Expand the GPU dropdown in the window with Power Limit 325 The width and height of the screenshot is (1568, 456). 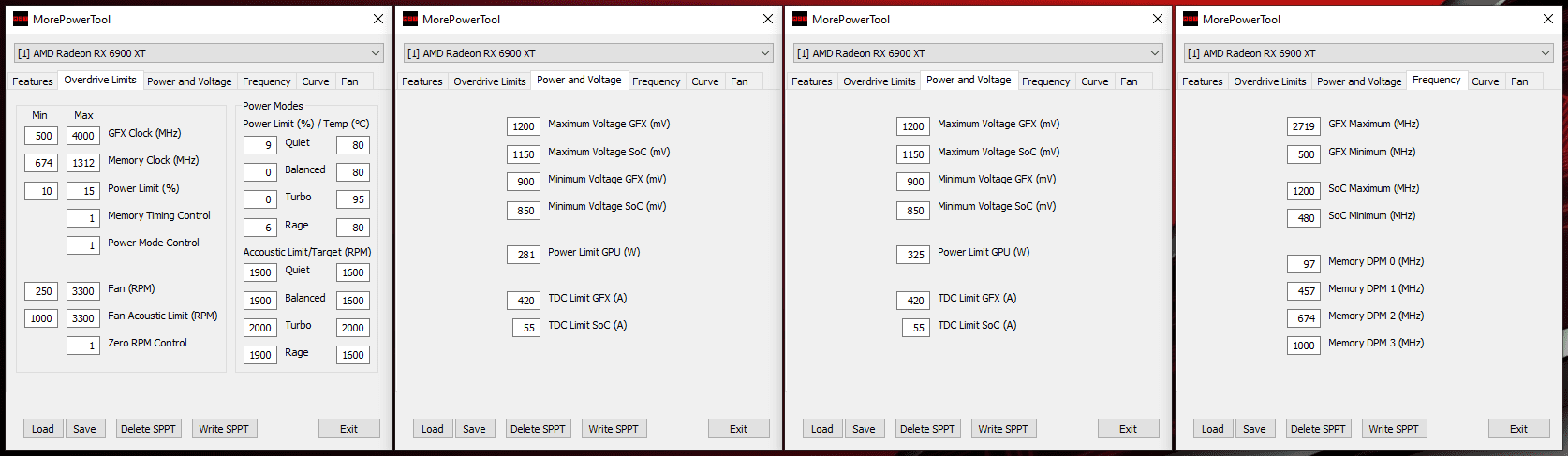[x=978, y=53]
